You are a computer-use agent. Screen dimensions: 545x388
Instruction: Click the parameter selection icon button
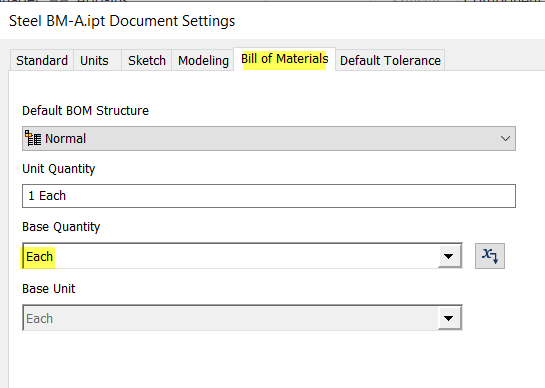click(490, 256)
